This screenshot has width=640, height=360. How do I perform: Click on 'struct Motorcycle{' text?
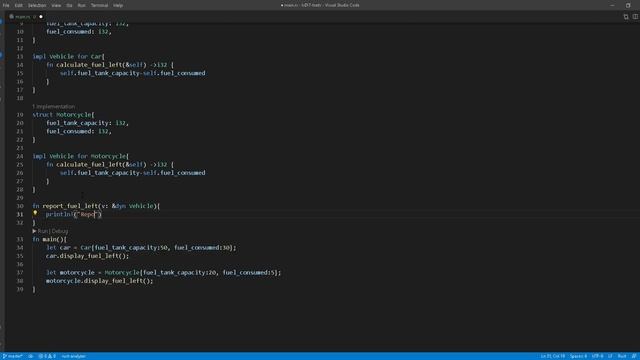tap(63, 115)
